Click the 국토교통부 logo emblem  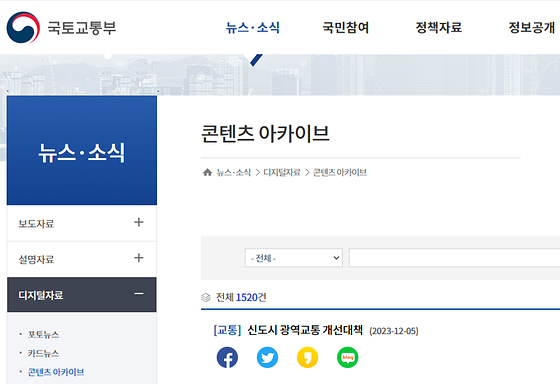[x=23, y=27]
